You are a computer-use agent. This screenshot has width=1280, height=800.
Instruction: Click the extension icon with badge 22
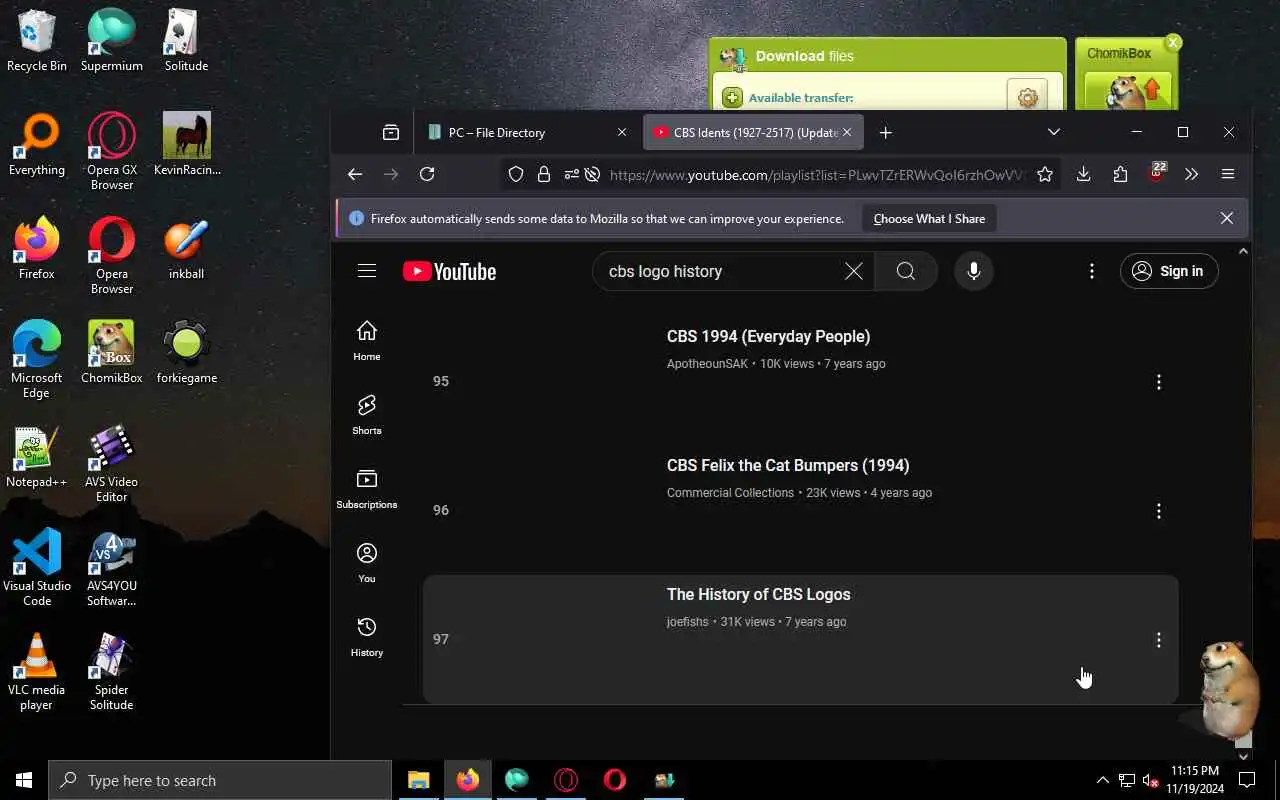coord(1157,172)
